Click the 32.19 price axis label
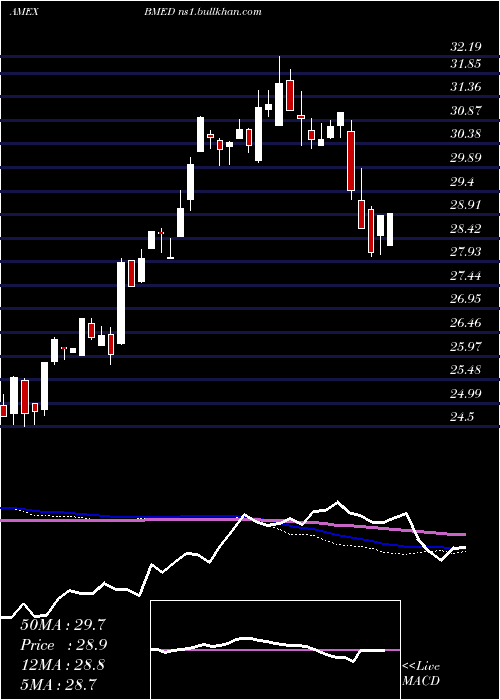Screen dimensions: 500x700 coord(465,47)
